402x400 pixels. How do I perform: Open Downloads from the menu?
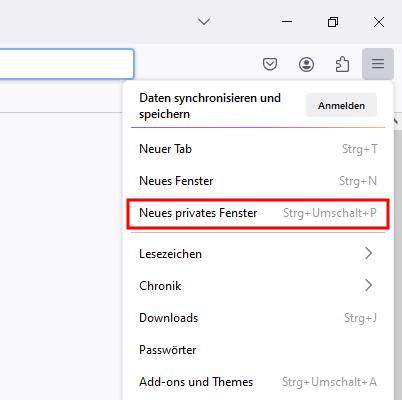click(x=258, y=318)
